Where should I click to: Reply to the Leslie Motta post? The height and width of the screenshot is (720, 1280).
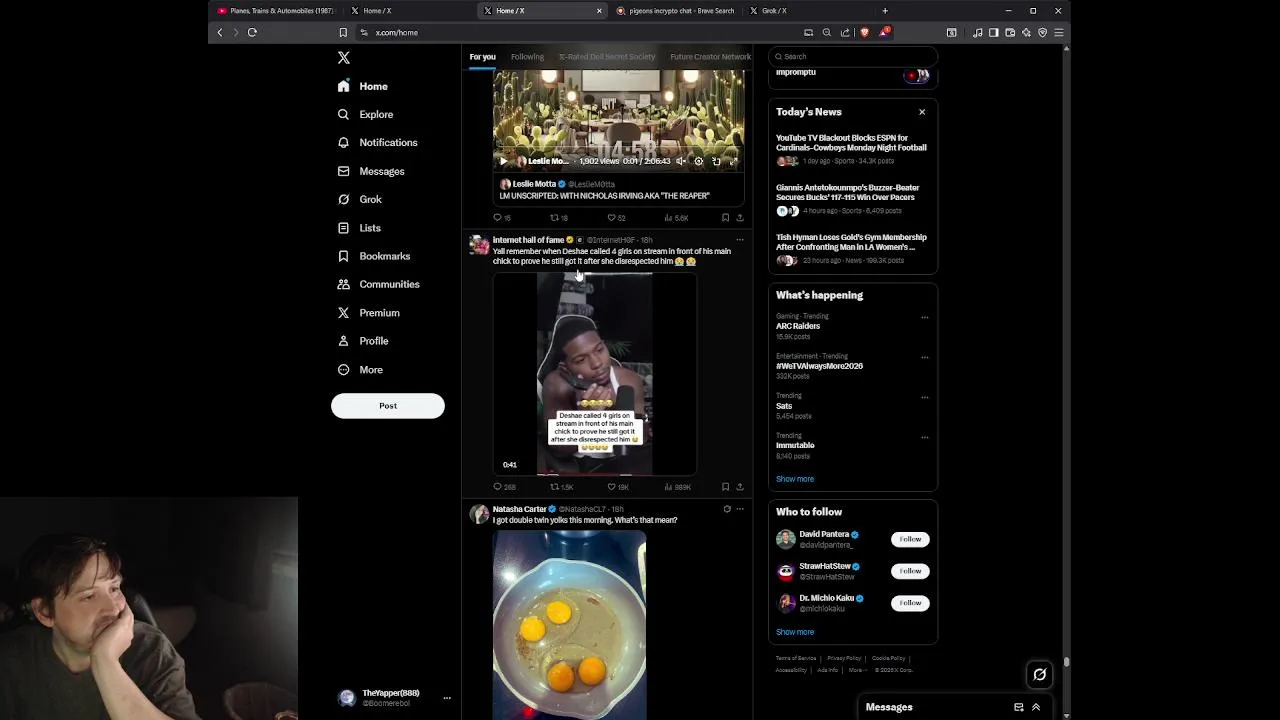[x=502, y=218]
